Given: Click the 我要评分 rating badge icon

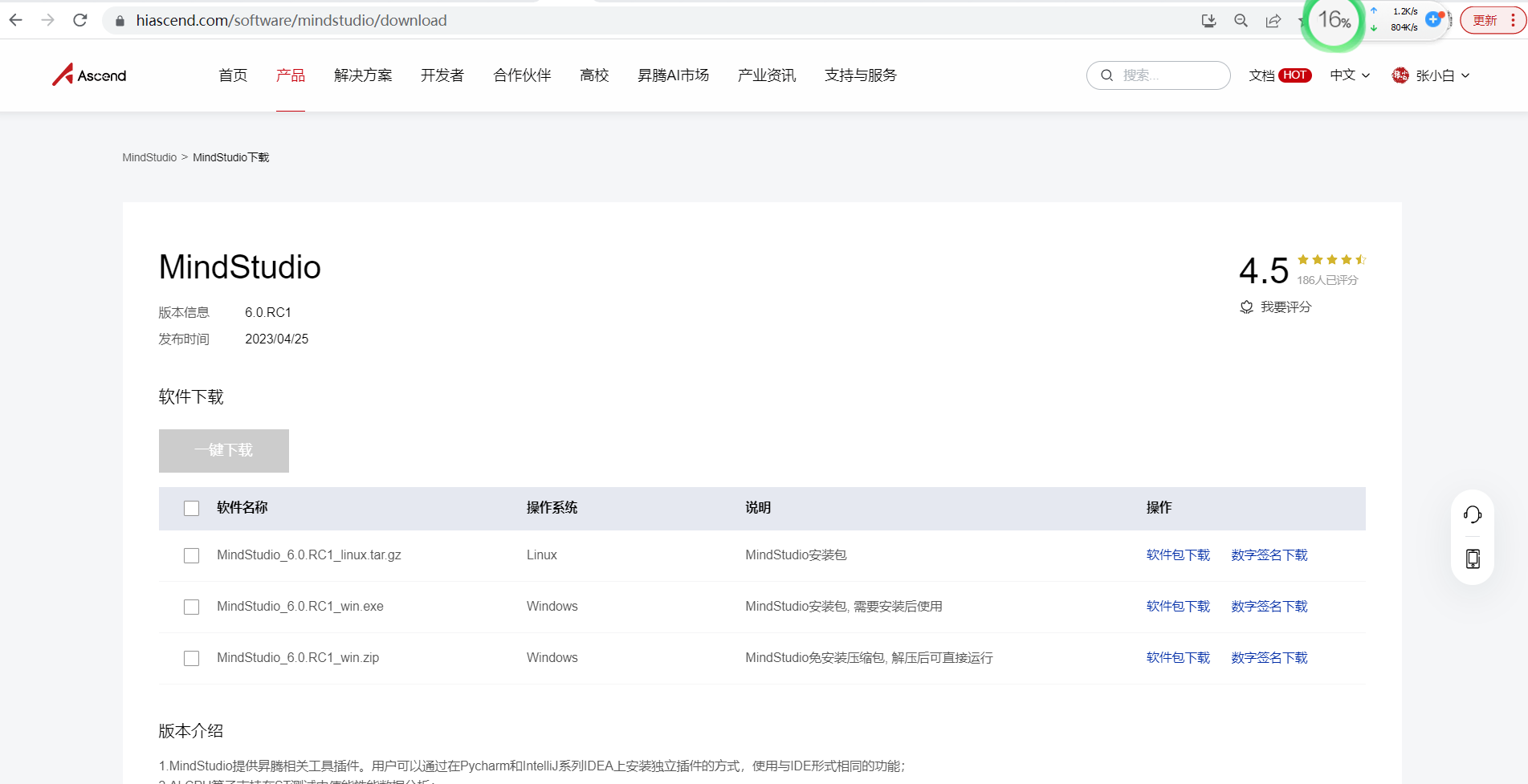Looking at the screenshot, I should coord(1246,307).
